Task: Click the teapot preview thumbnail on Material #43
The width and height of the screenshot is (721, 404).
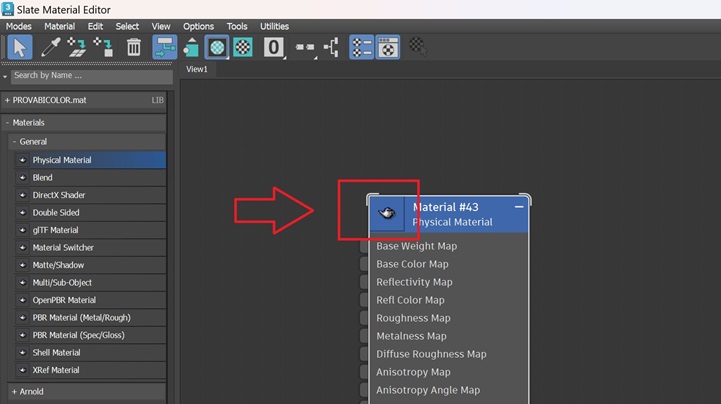Action: click(387, 213)
